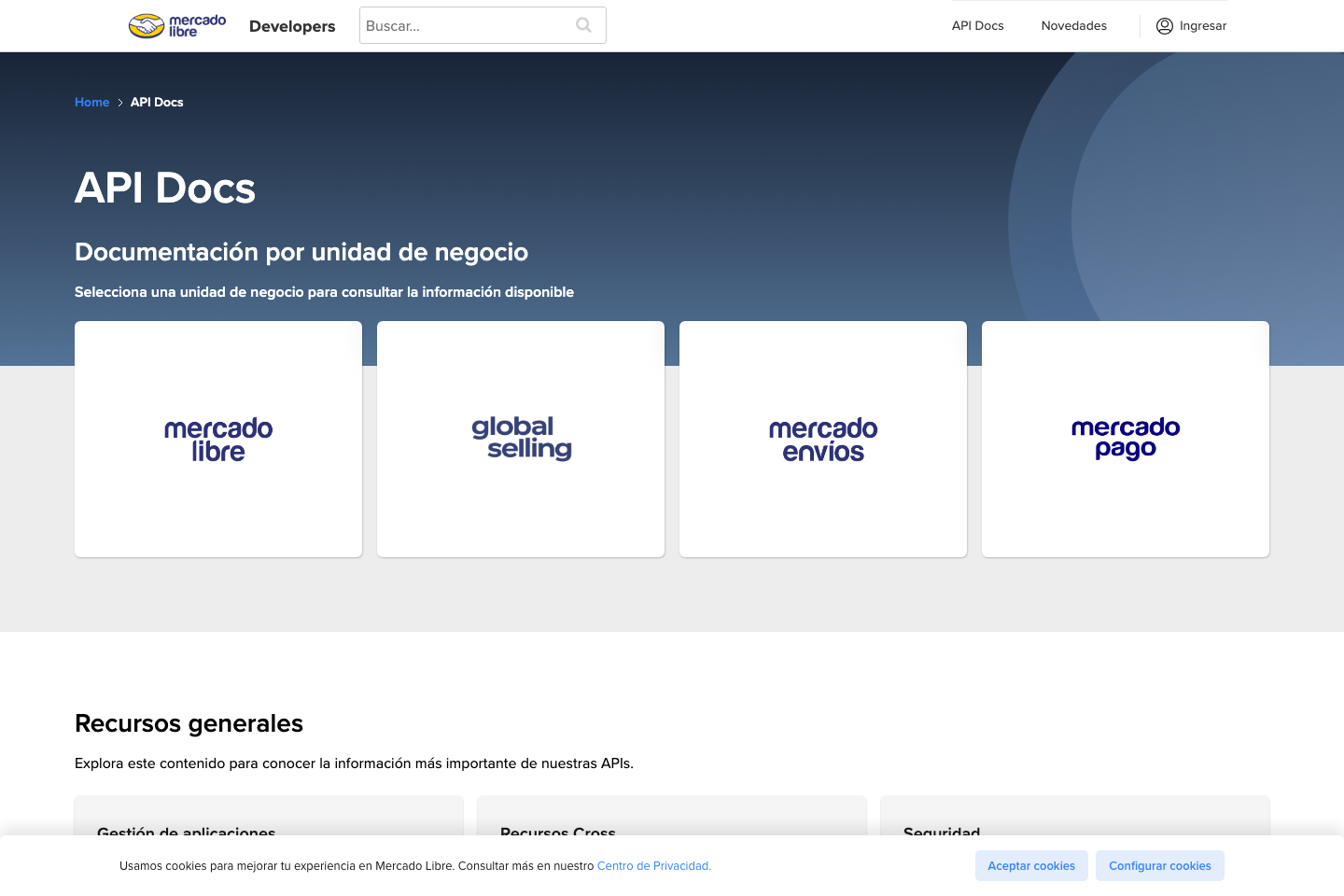Viewport: 1344px width, 896px height.
Task: Open the Mercado Envíos documentation card
Action: click(822, 439)
